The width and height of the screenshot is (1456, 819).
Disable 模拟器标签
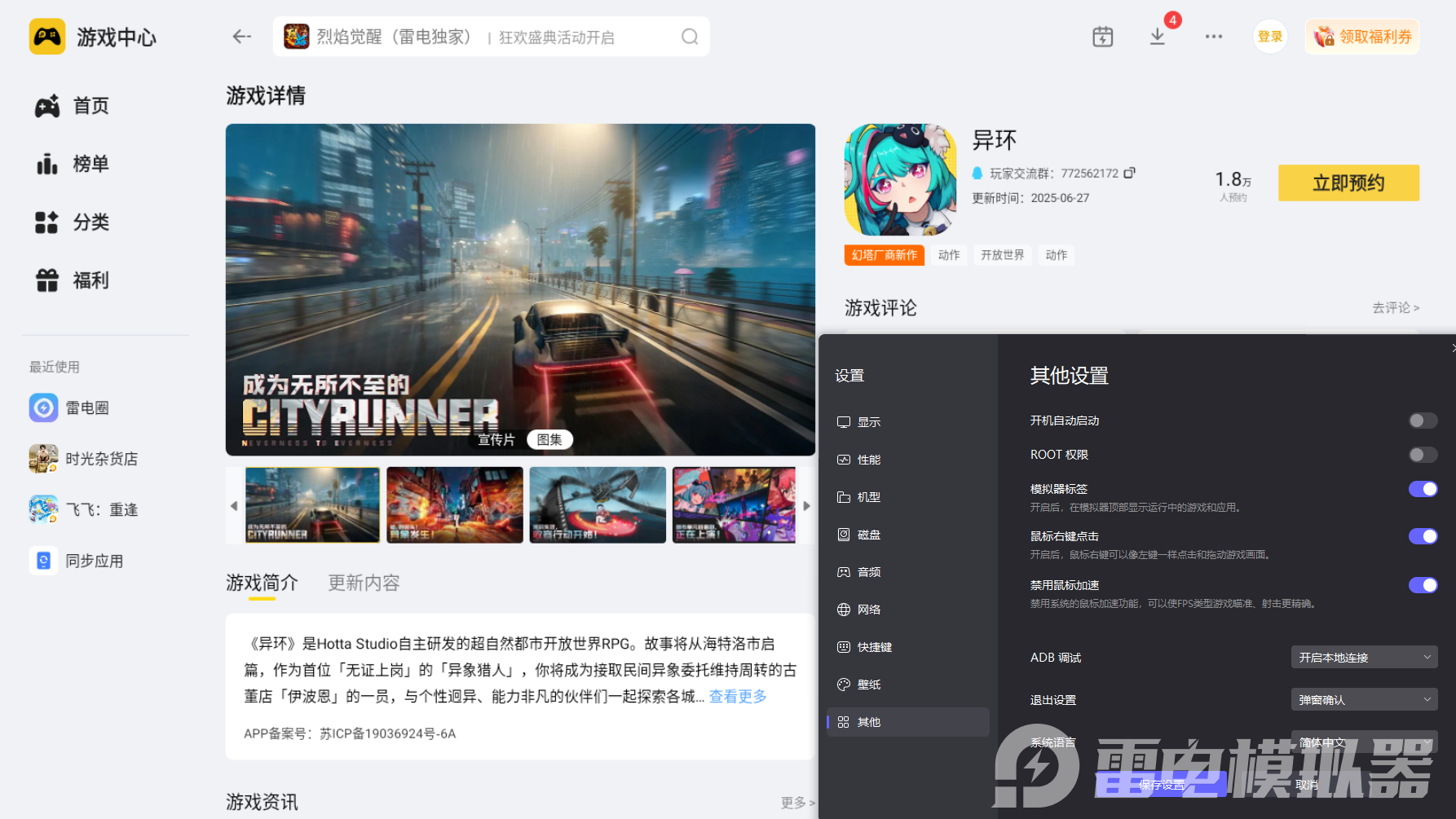pos(1423,489)
